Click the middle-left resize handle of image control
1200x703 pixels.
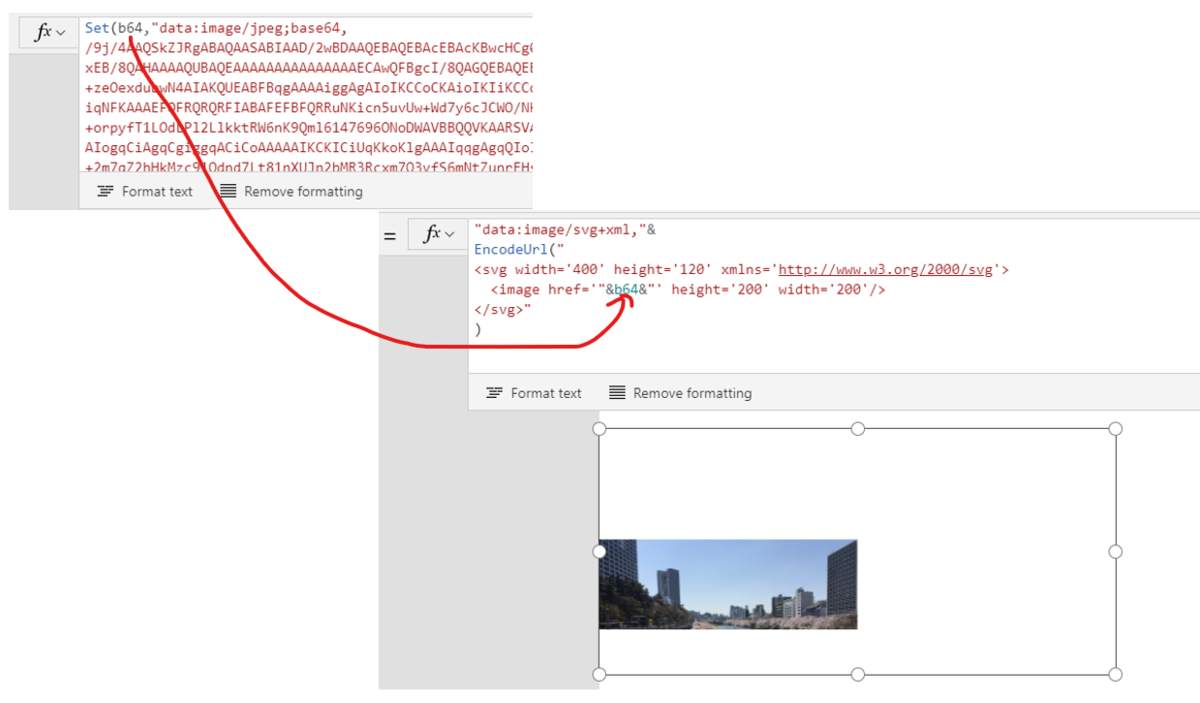coord(599,551)
